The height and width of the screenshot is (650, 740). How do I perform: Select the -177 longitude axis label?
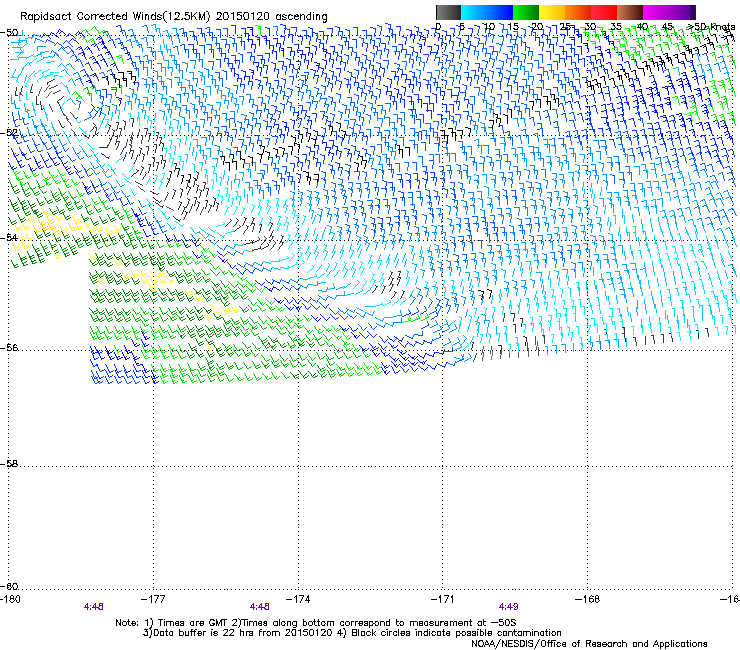tap(153, 599)
